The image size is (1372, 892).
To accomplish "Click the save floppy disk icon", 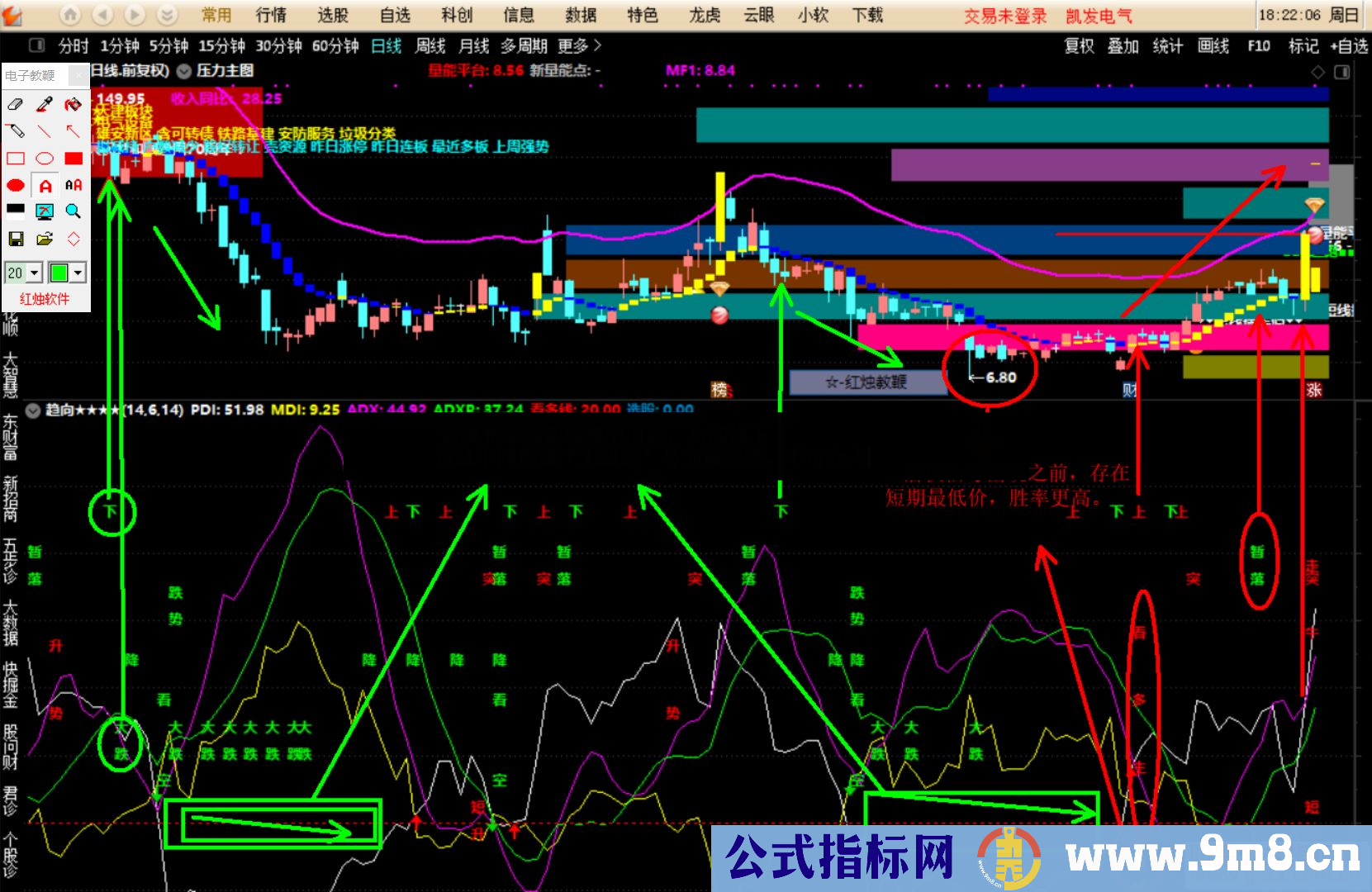I will click(x=15, y=240).
